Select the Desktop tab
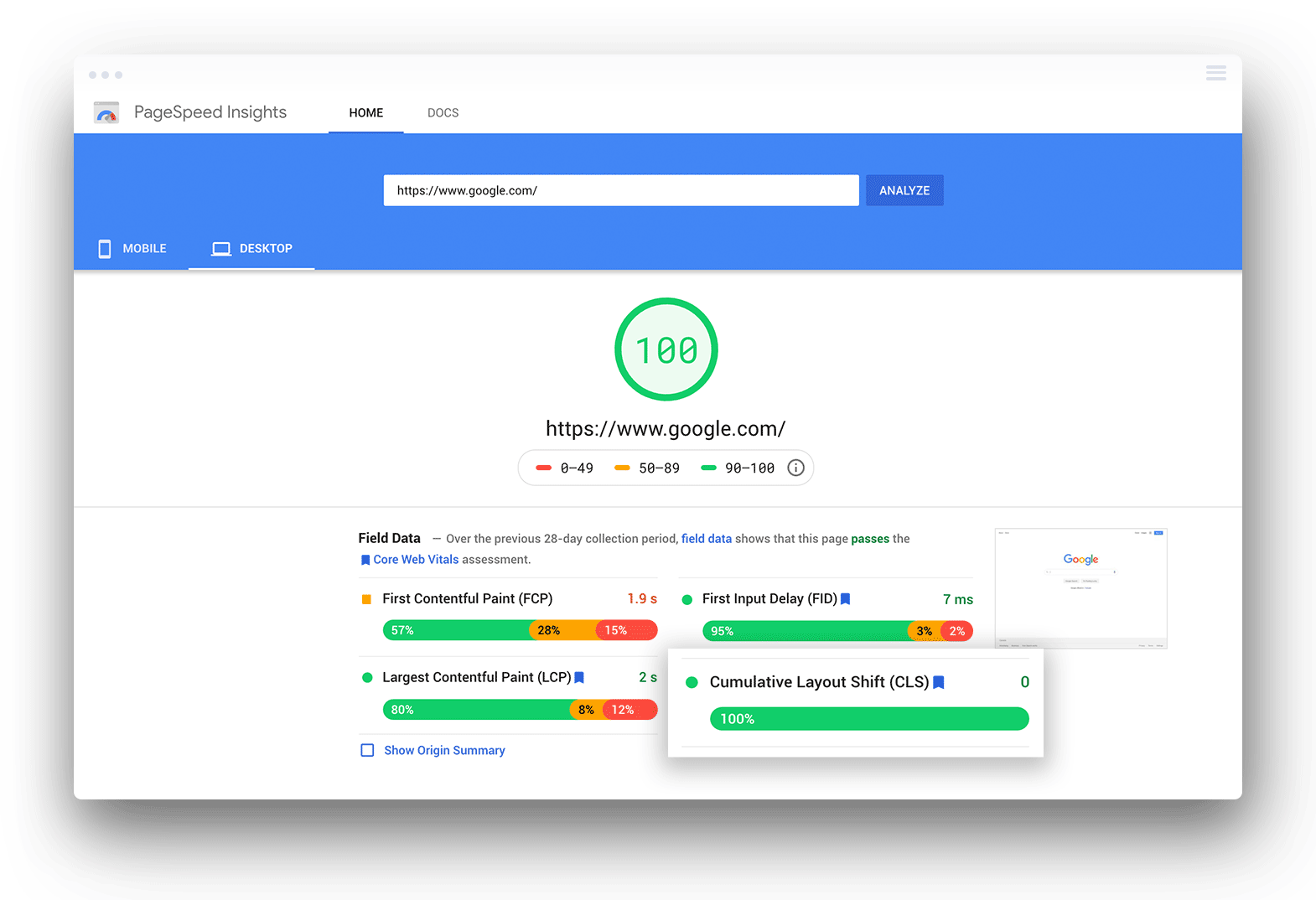 (x=251, y=248)
